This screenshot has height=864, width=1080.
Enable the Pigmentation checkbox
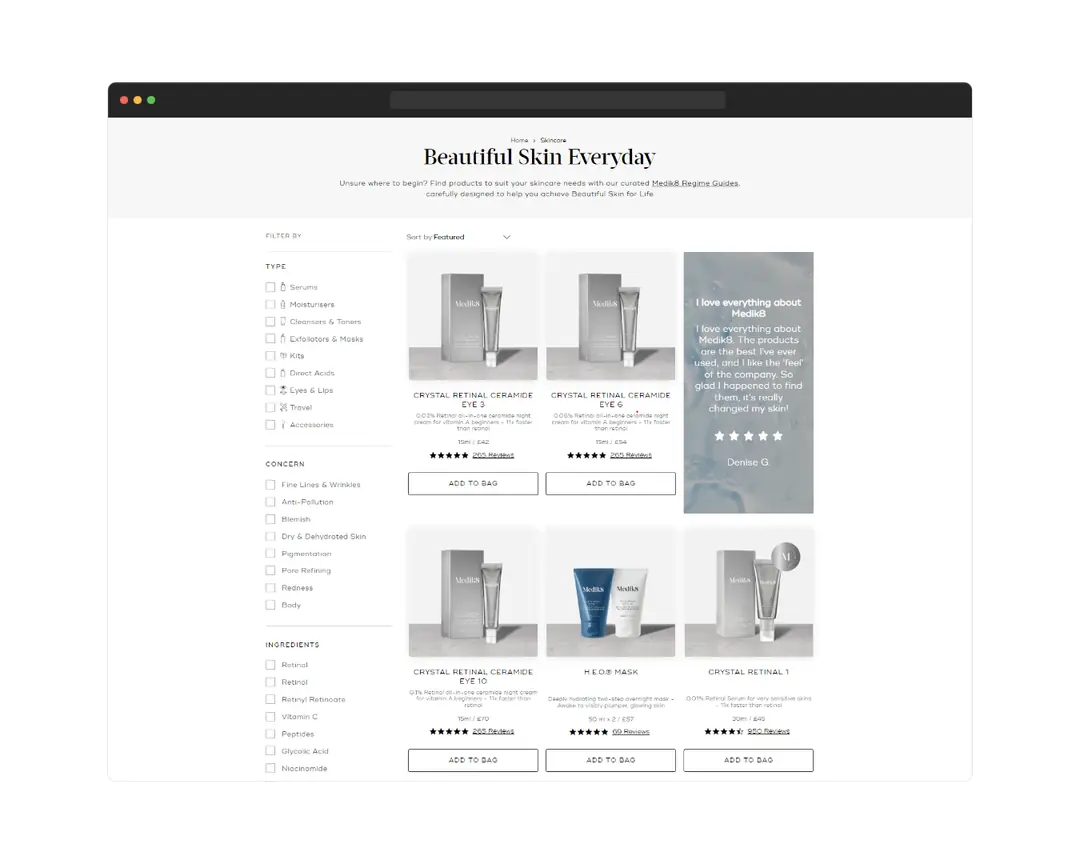[x=270, y=553]
